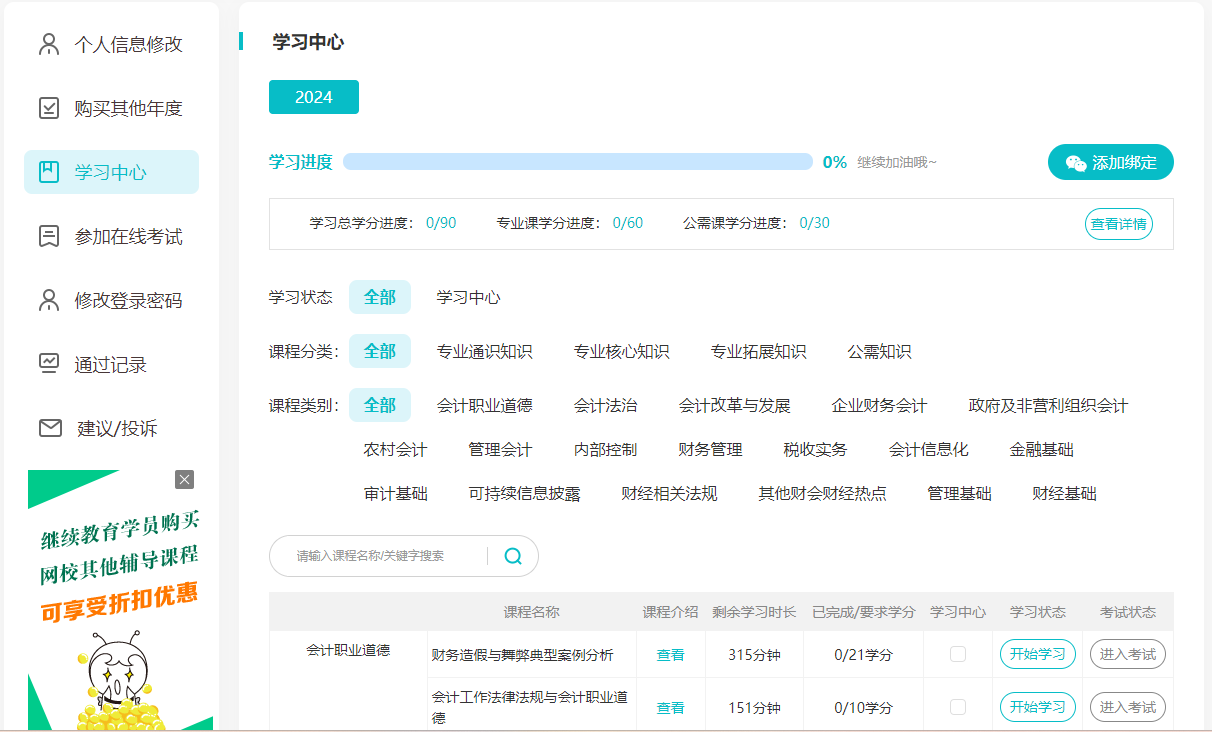Check the 学习中心 checkbox for 会计工作法律法规与会计职业道德
This screenshot has width=1212, height=732.
[957, 706]
